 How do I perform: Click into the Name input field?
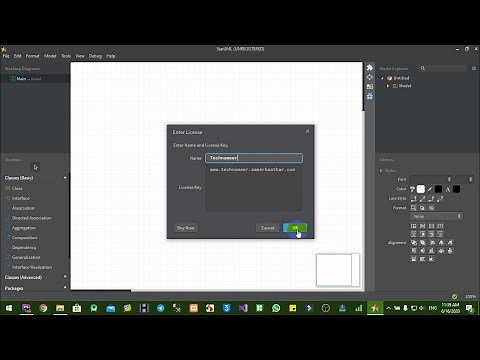click(254, 158)
